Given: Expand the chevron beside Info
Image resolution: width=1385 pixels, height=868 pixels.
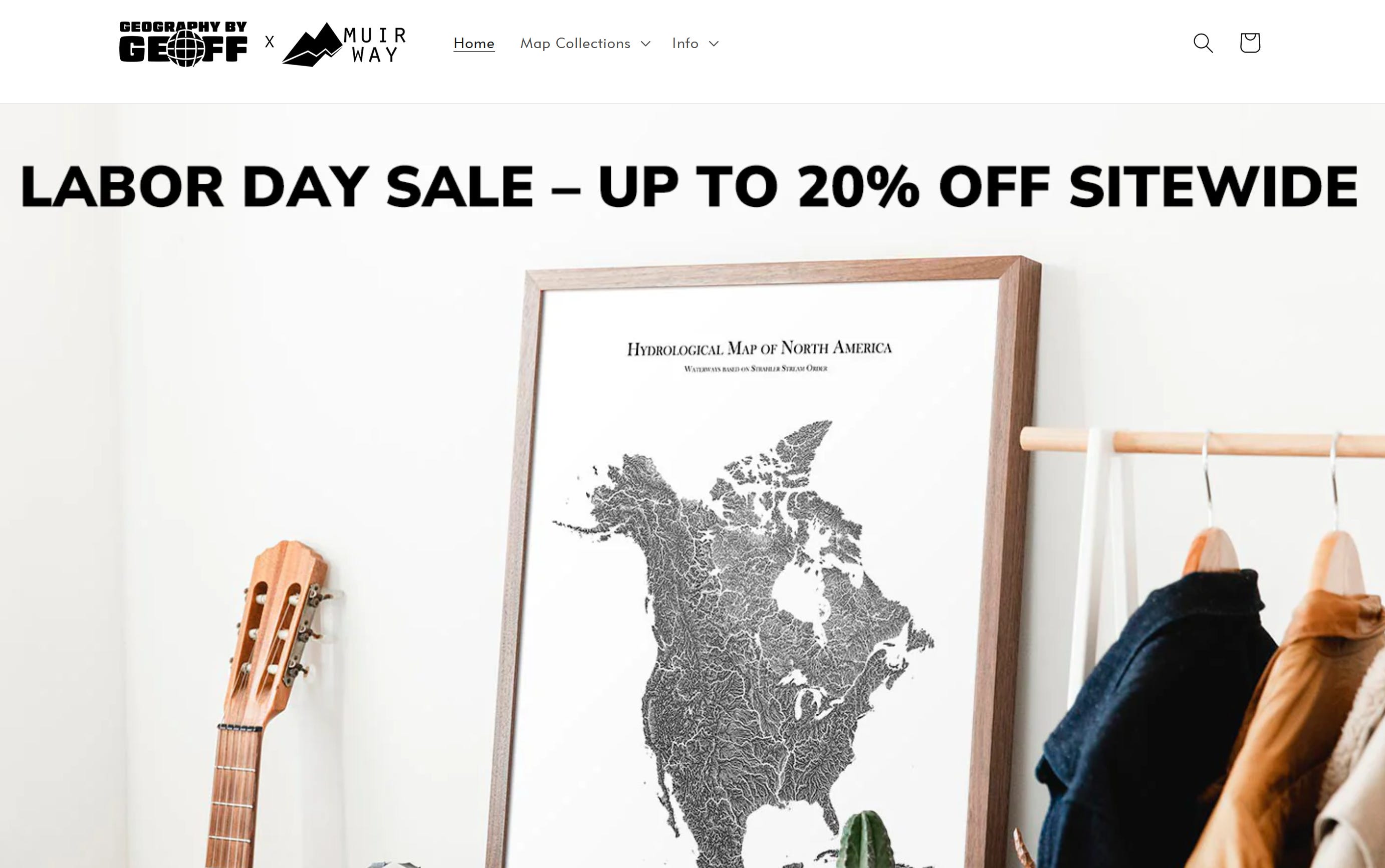Looking at the screenshot, I should tap(713, 44).
